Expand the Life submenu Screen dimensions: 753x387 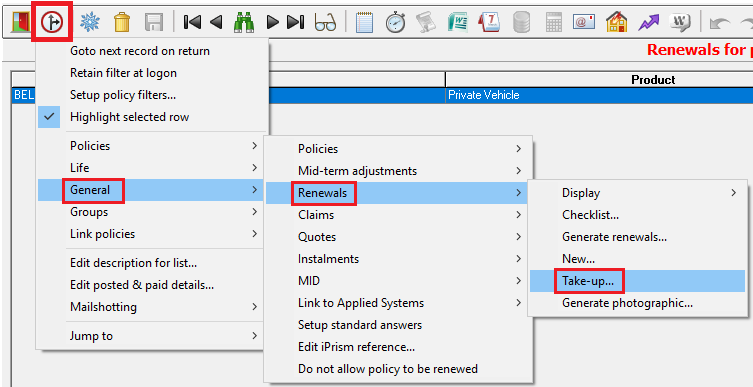(152, 168)
